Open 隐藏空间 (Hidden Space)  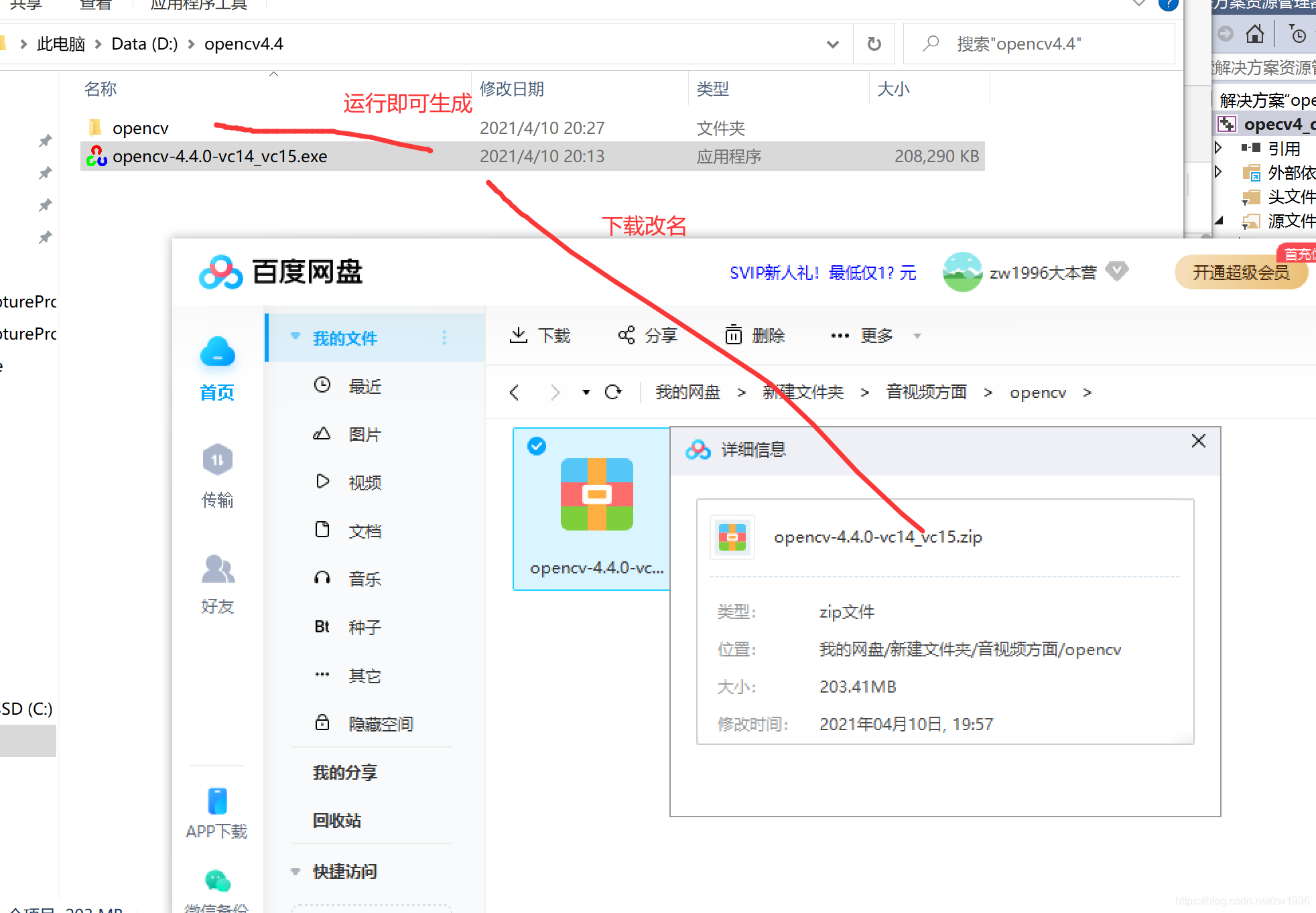point(379,723)
